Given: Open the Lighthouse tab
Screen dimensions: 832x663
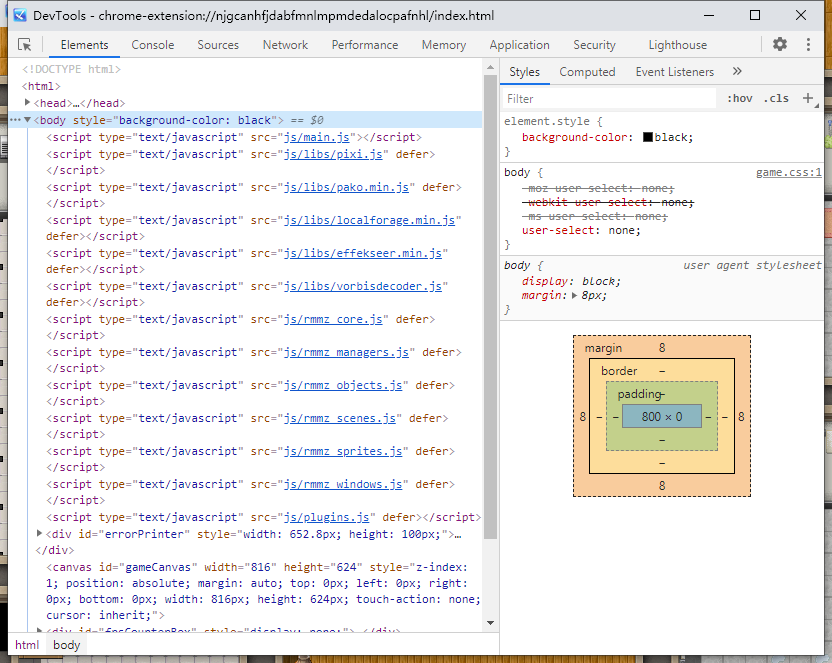Looking at the screenshot, I should coord(678,45).
